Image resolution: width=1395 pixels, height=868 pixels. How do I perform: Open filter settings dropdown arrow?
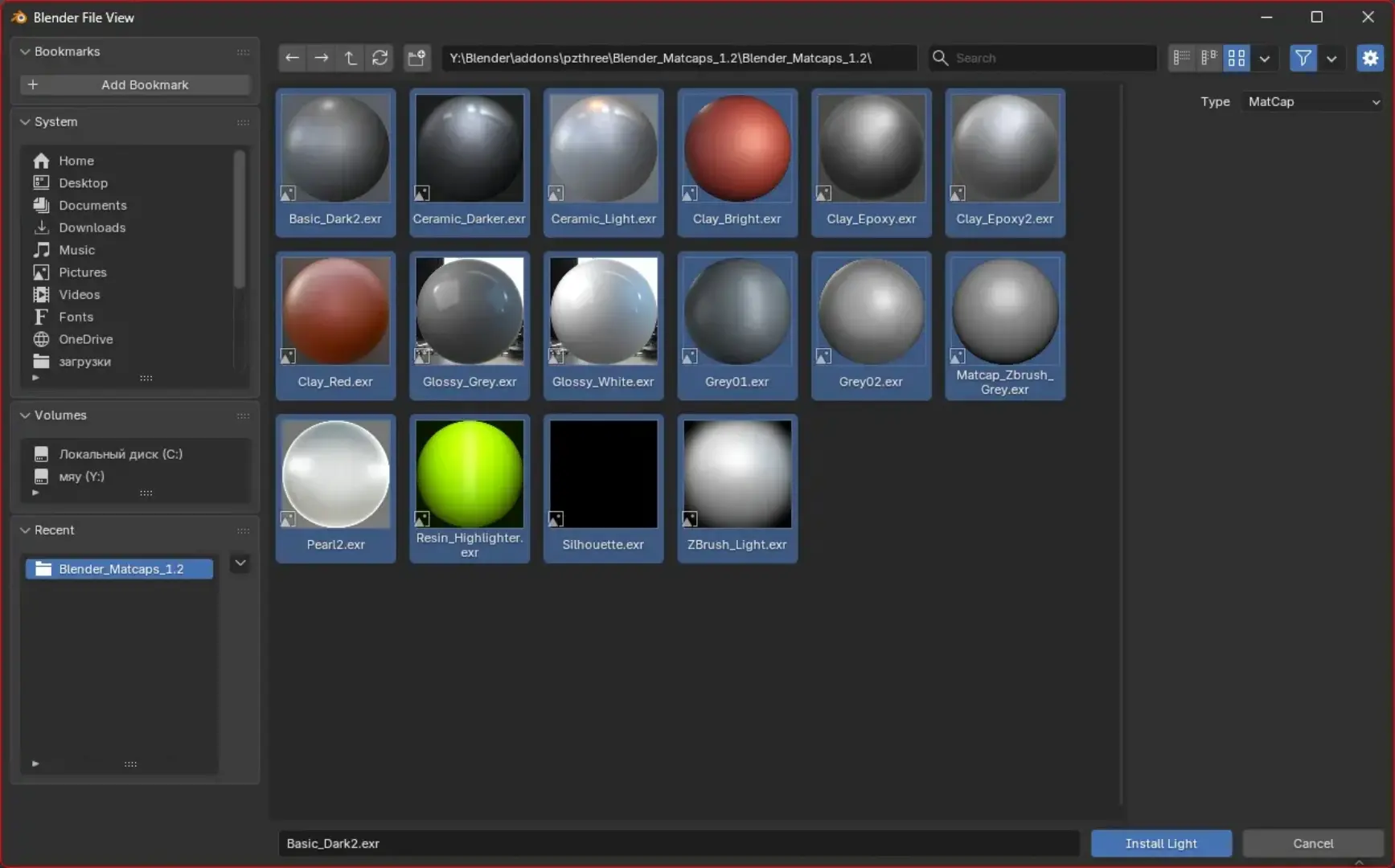point(1331,59)
